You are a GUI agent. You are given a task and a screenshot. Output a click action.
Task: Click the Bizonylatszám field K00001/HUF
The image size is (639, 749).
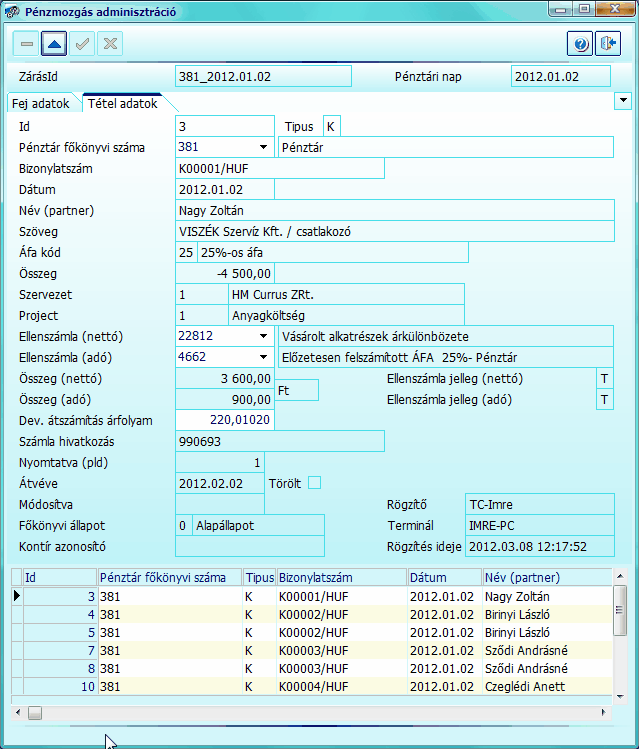click(280, 169)
